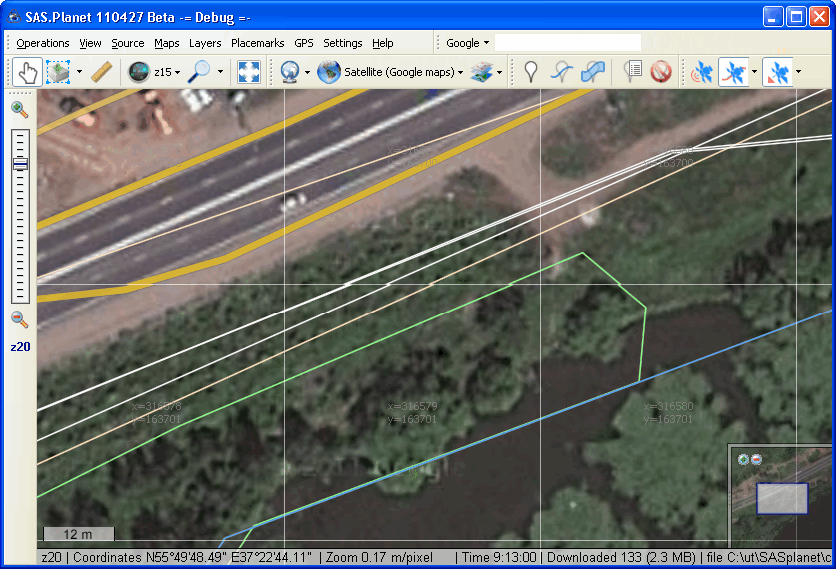The height and width of the screenshot is (569, 836).
Task: Click the add path placemark icon
Action: (x=563, y=72)
